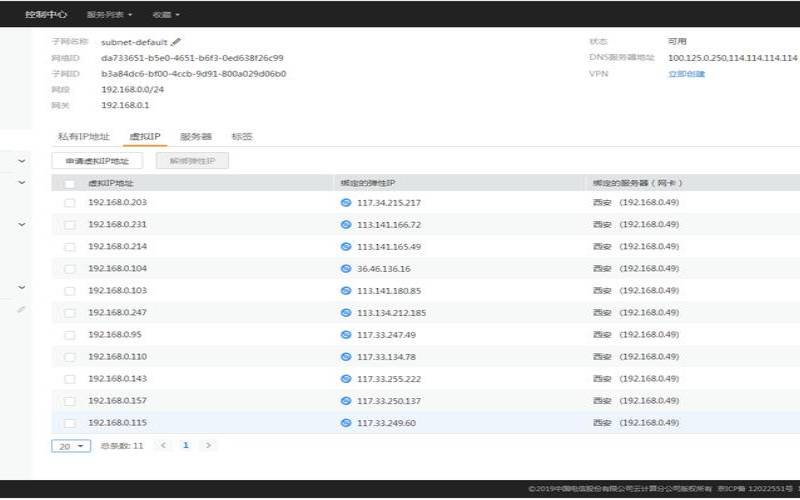Viewport: 800px width, 500px height.
Task: Check the box for 192.168.0.203
Action: (x=70, y=203)
